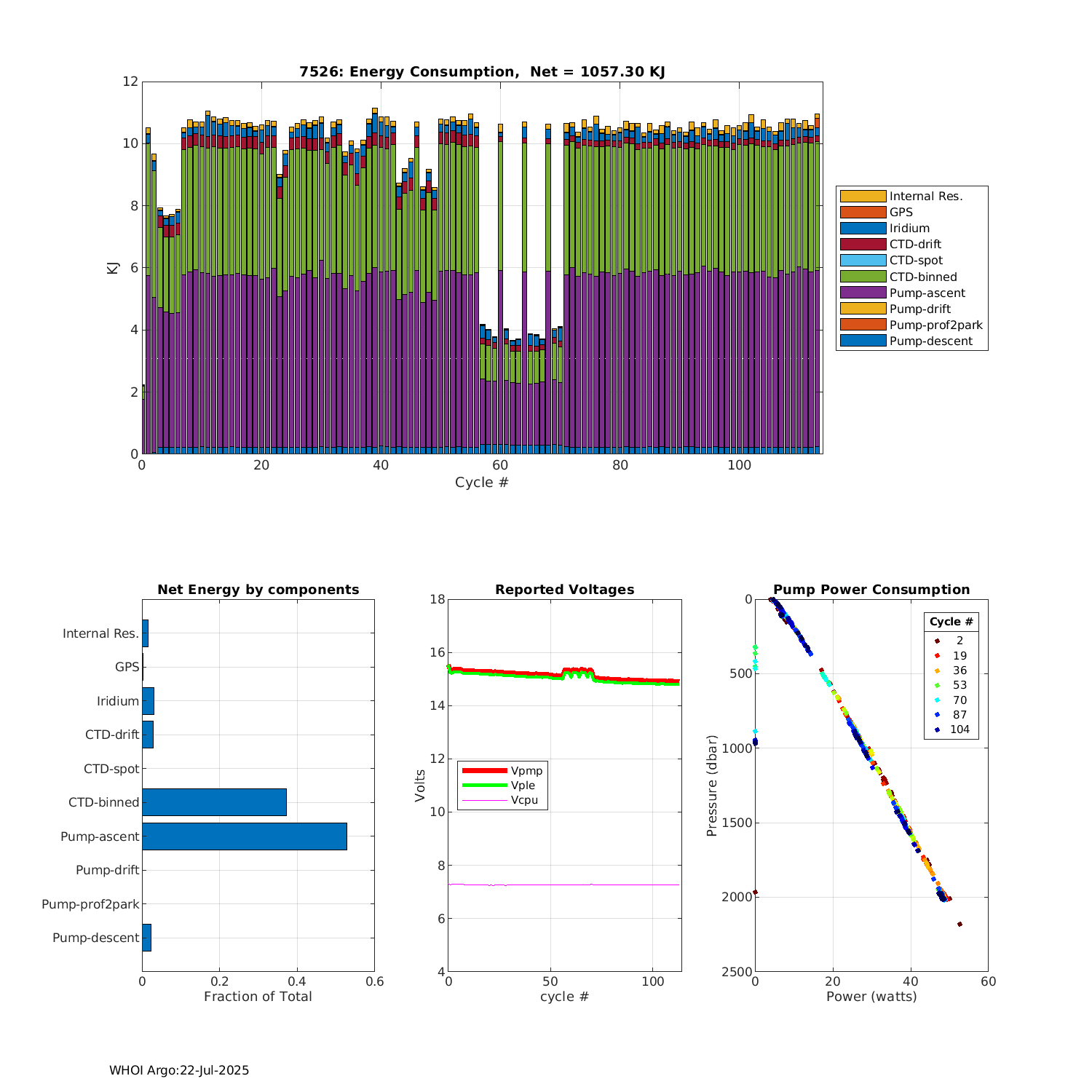Screen dimensions: 1092x1092
Task: Select the Pump-ascent purple legend swatch
Action: coord(863,293)
